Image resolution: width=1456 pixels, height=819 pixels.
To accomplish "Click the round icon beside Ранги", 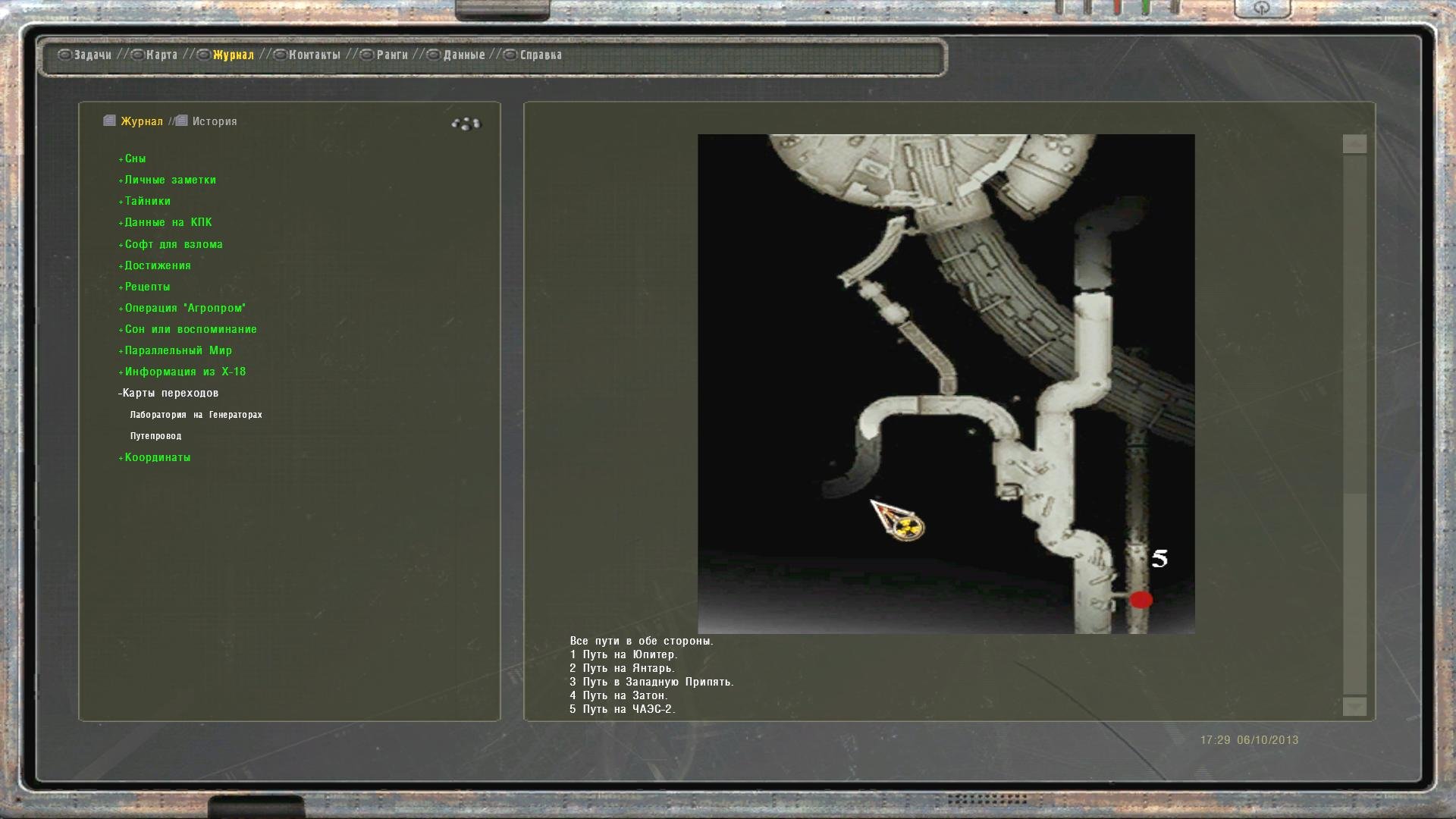I will 367,55.
